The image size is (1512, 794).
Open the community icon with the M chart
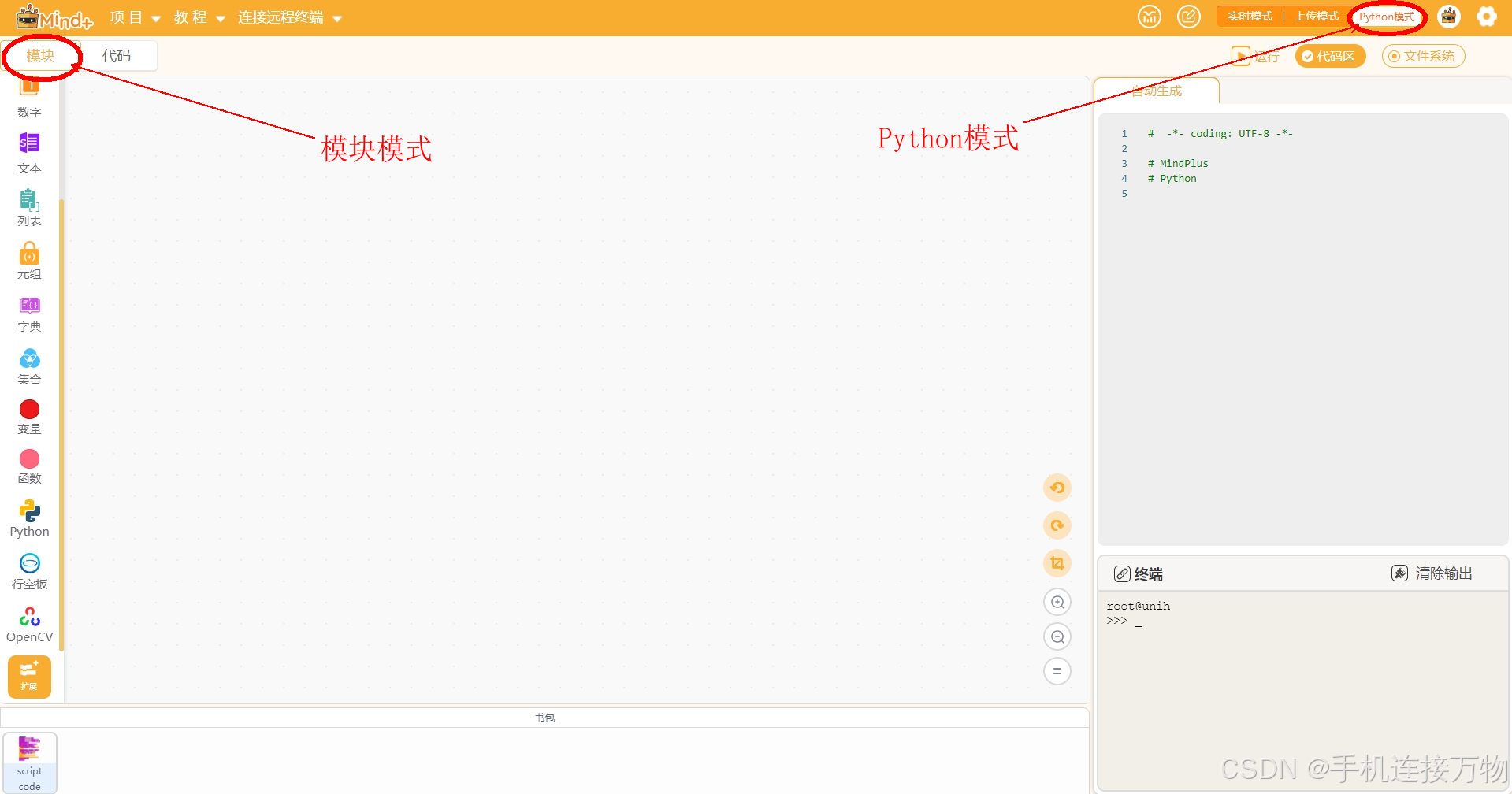click(x=1150, y=17)
